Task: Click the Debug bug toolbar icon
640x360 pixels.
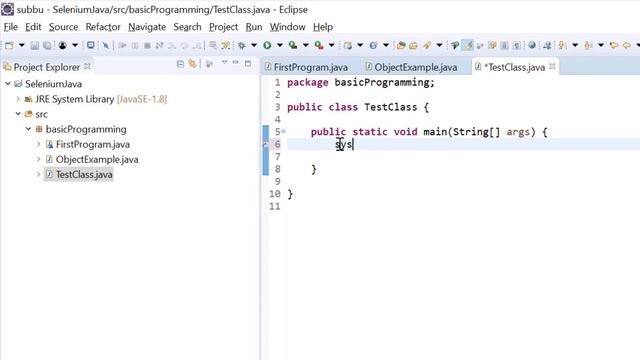Action: 242,45
